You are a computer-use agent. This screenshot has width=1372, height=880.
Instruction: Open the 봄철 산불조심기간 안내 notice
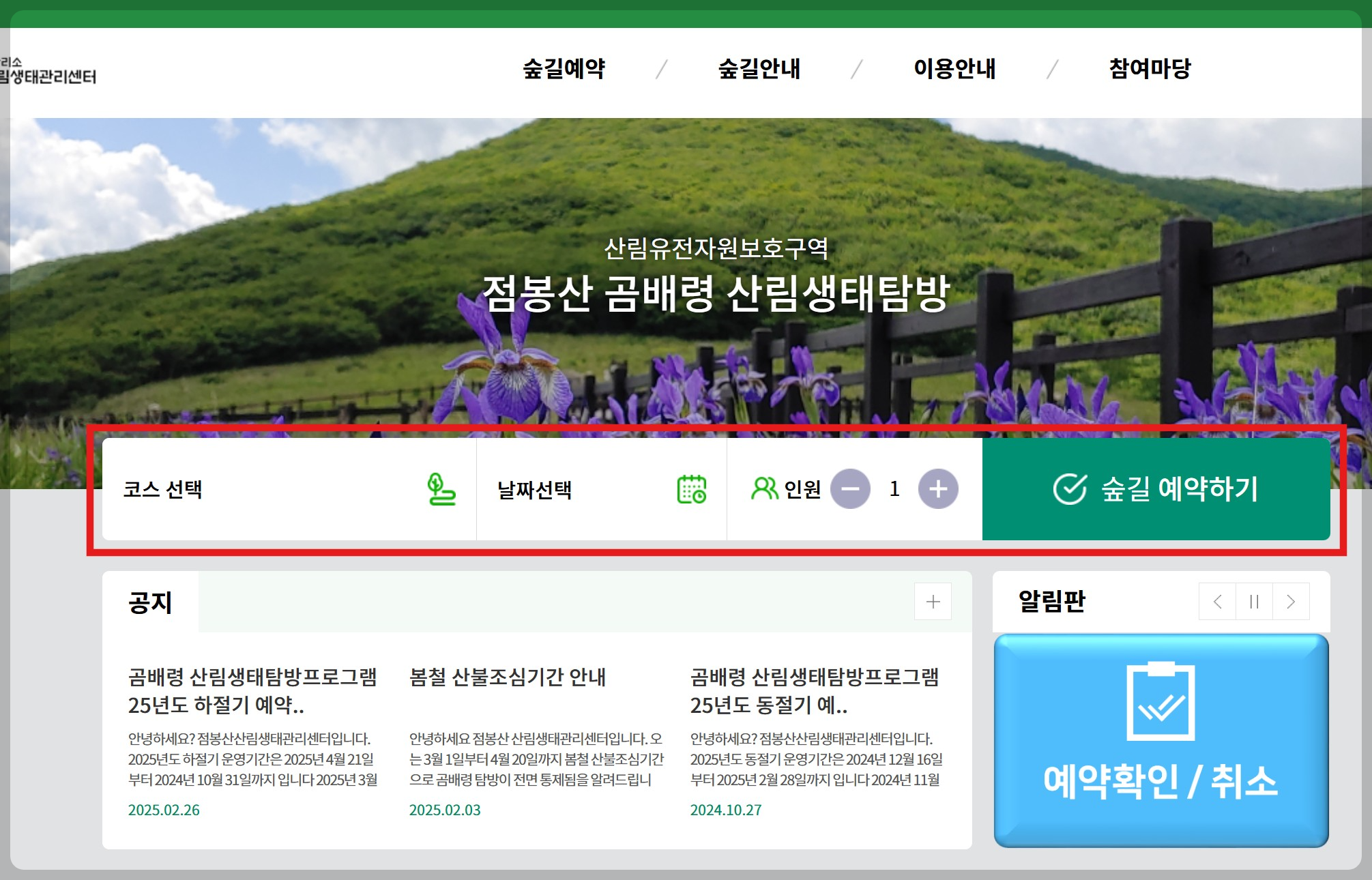[507, 677]
